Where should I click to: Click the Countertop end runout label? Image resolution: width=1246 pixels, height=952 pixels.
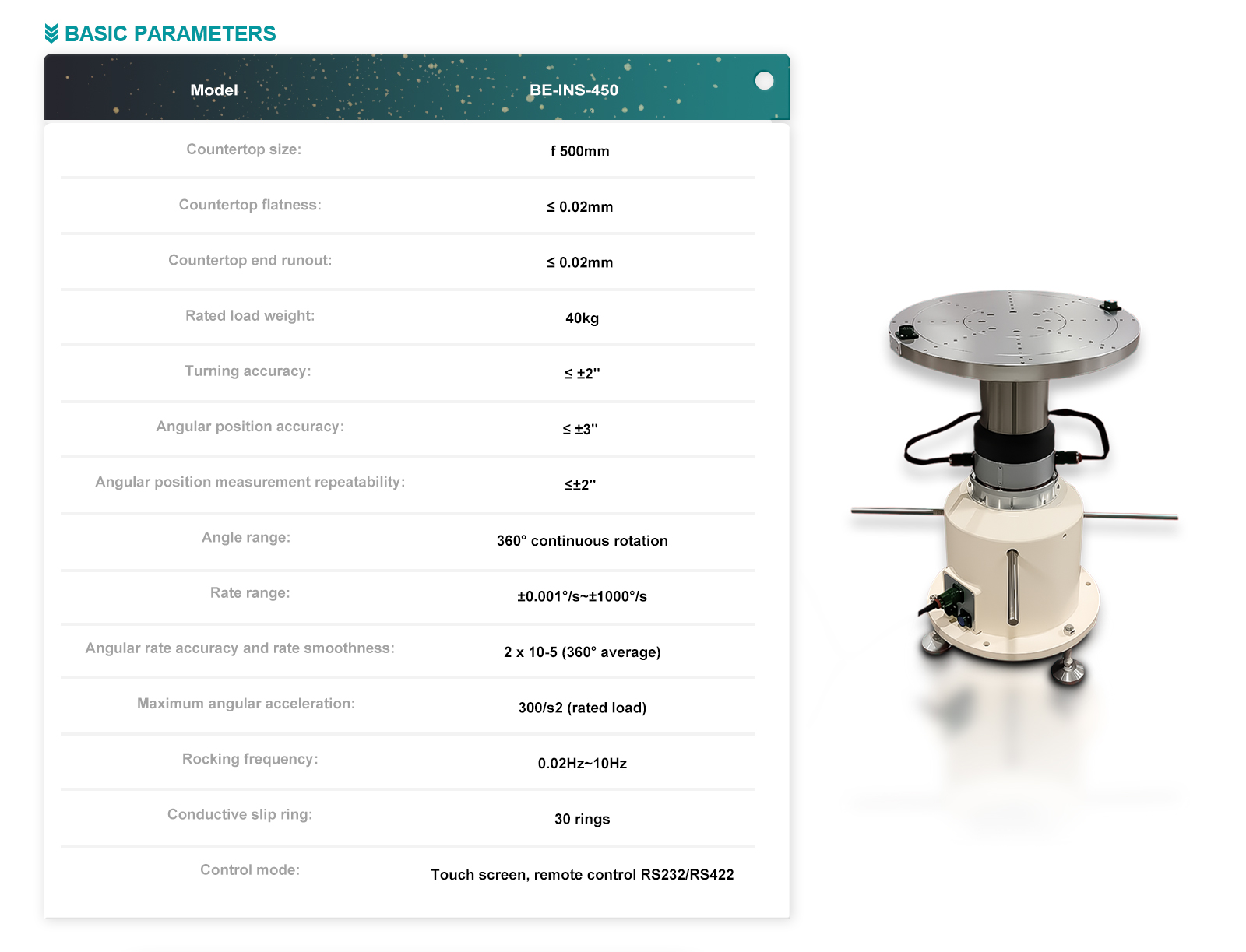(250, 260)
